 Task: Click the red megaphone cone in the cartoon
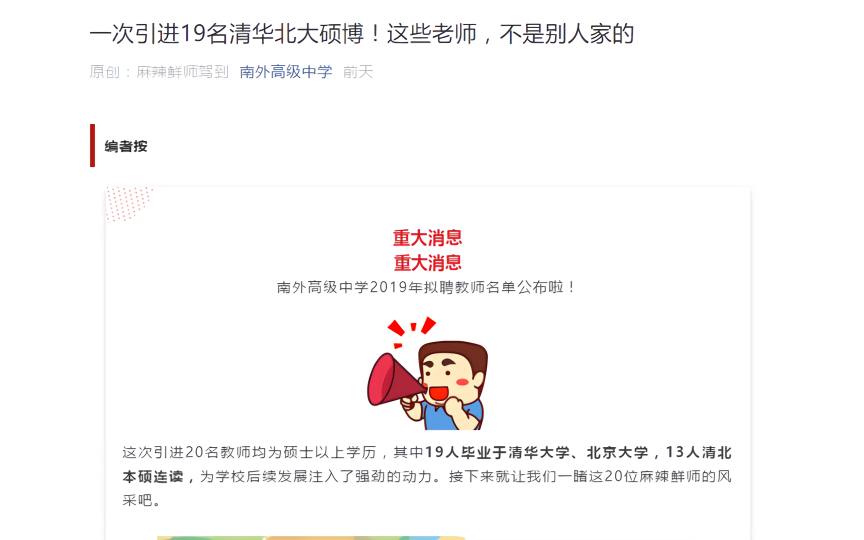pos(394,380)
